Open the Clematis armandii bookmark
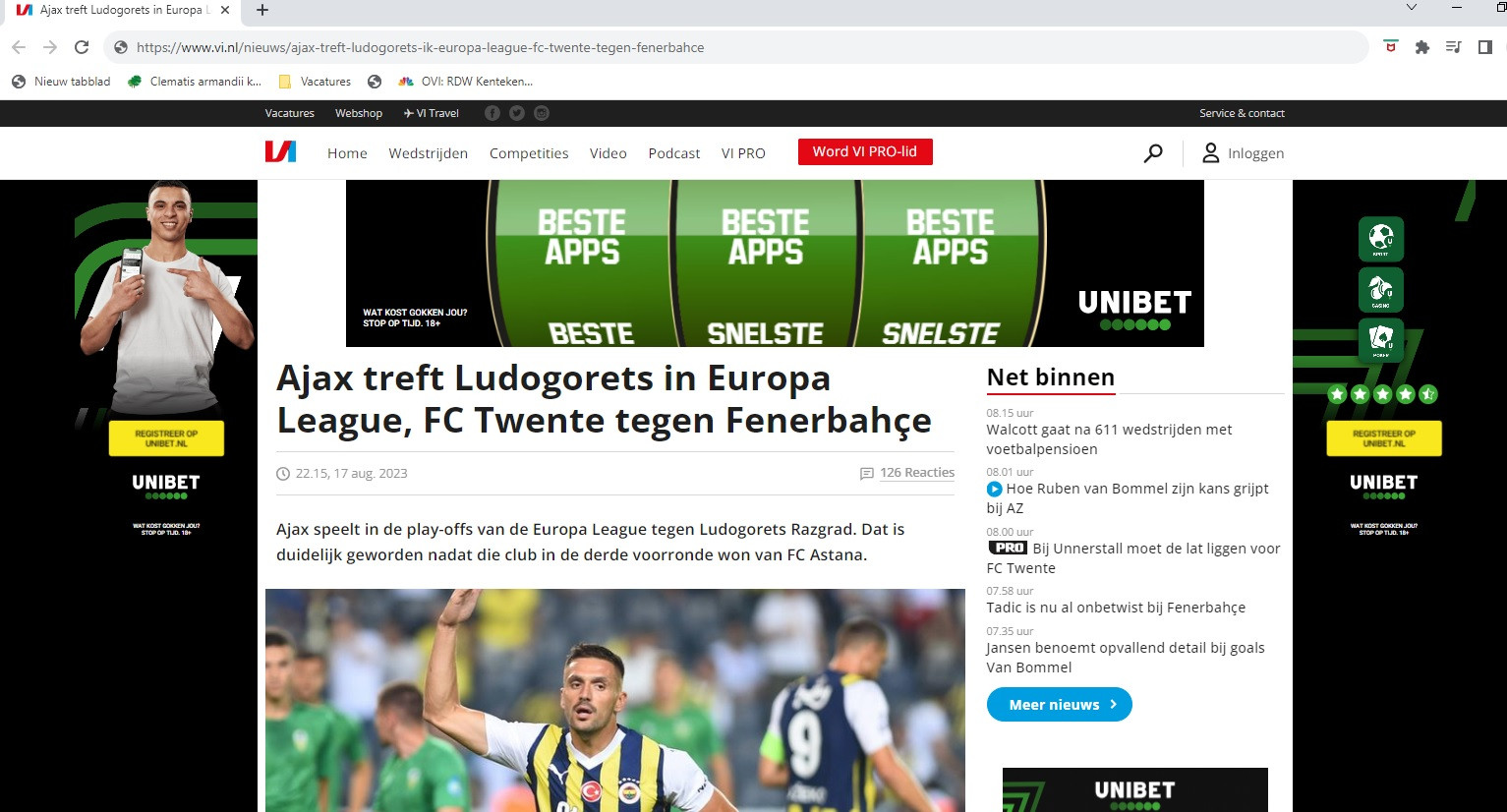The width and height of the screenshot is (1507, 812). 195,82
